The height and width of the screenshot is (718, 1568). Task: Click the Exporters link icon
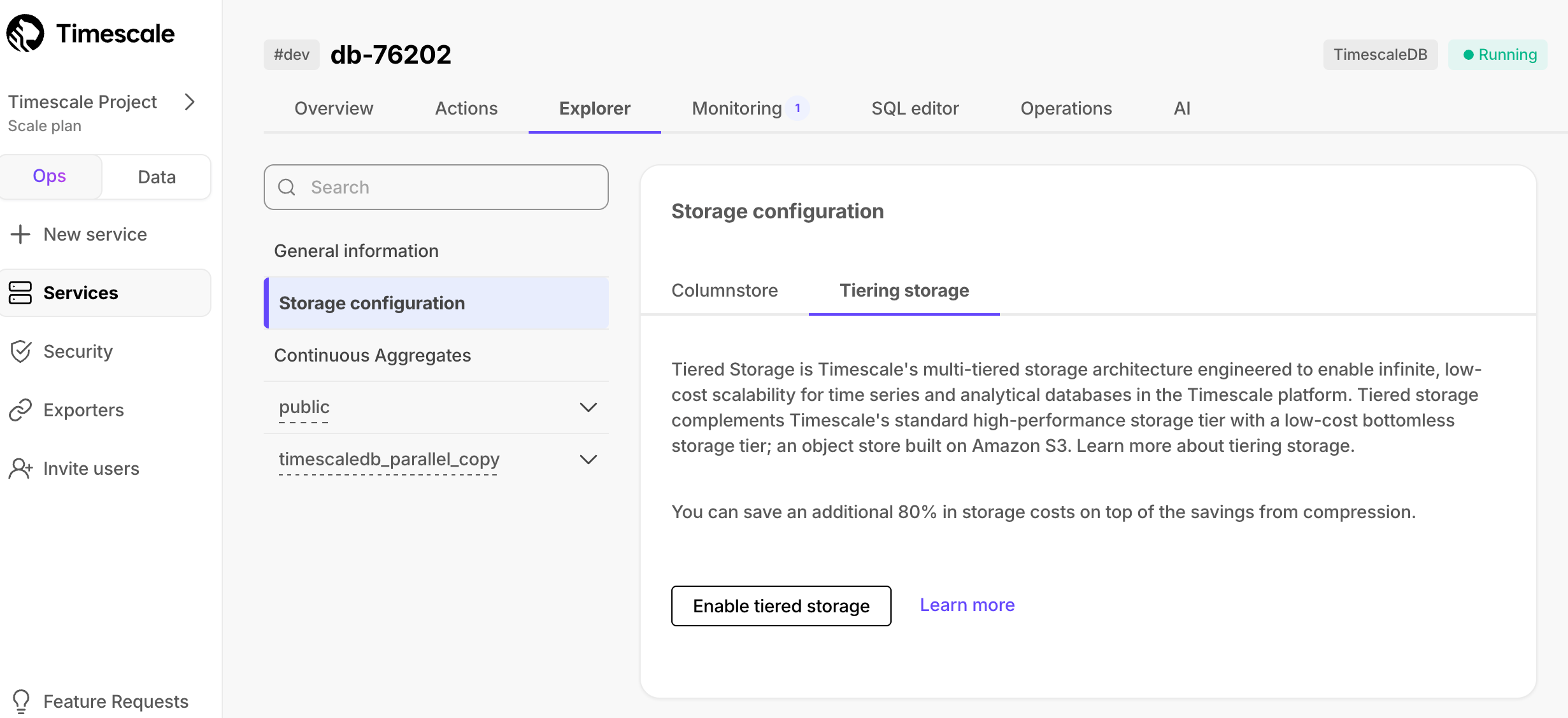pyautogui.click(x=20, y=410)
